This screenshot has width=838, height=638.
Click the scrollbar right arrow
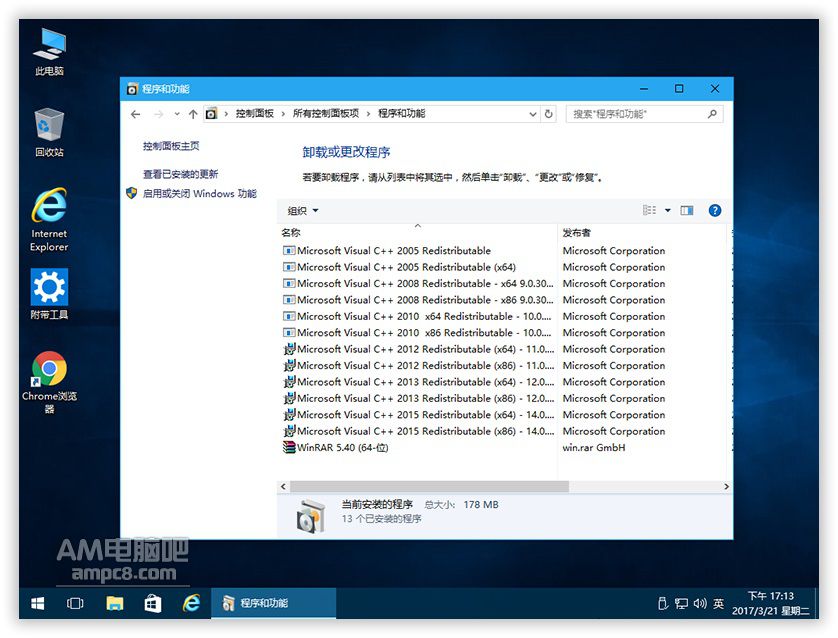[x=726, y=487]
